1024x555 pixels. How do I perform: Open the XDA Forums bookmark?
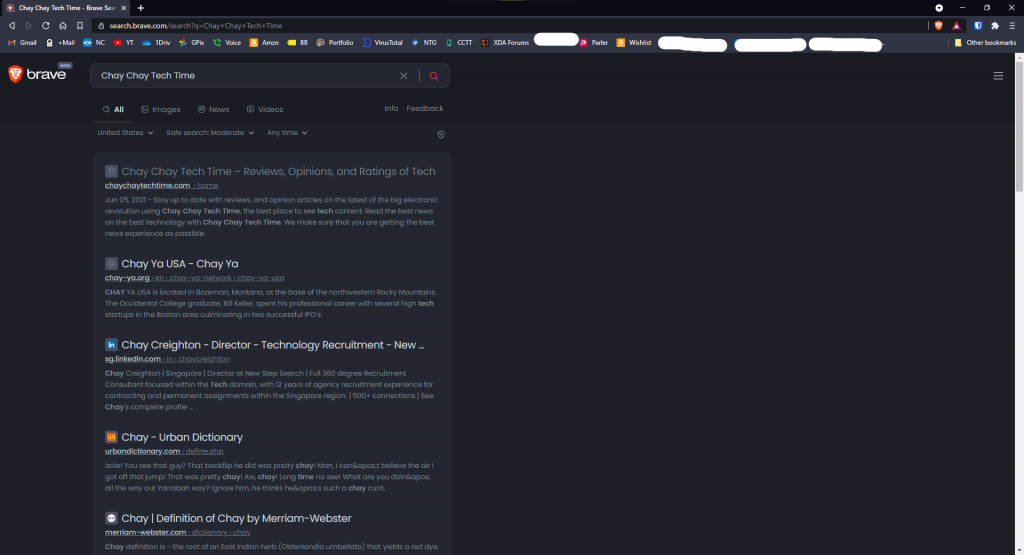pos(505,42)
